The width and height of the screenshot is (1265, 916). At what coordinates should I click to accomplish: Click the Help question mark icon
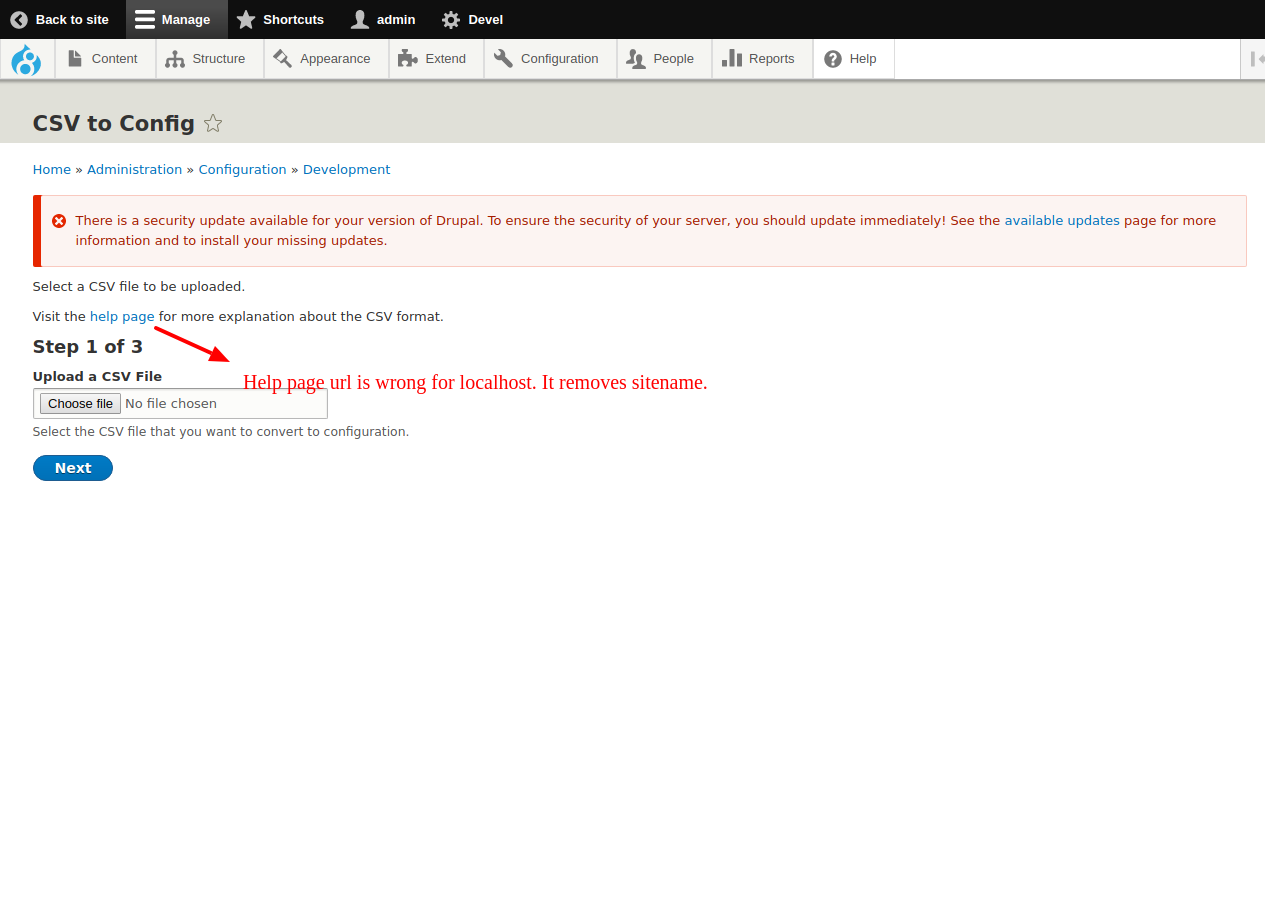click(833, 59)
